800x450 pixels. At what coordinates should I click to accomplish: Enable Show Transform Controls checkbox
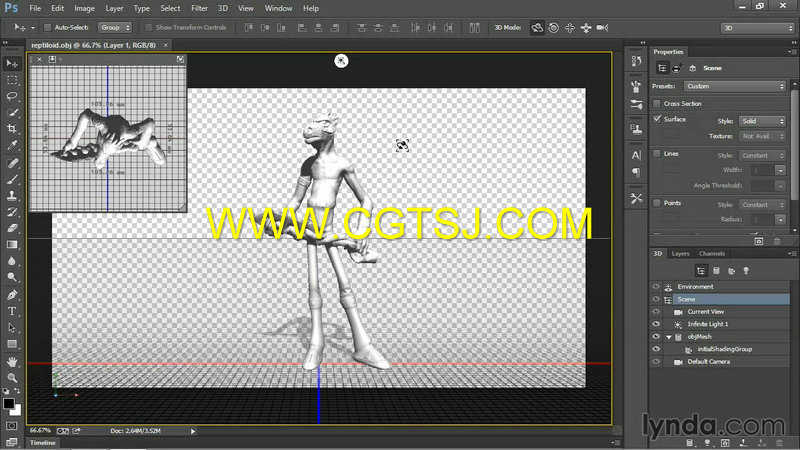(149, 28)
